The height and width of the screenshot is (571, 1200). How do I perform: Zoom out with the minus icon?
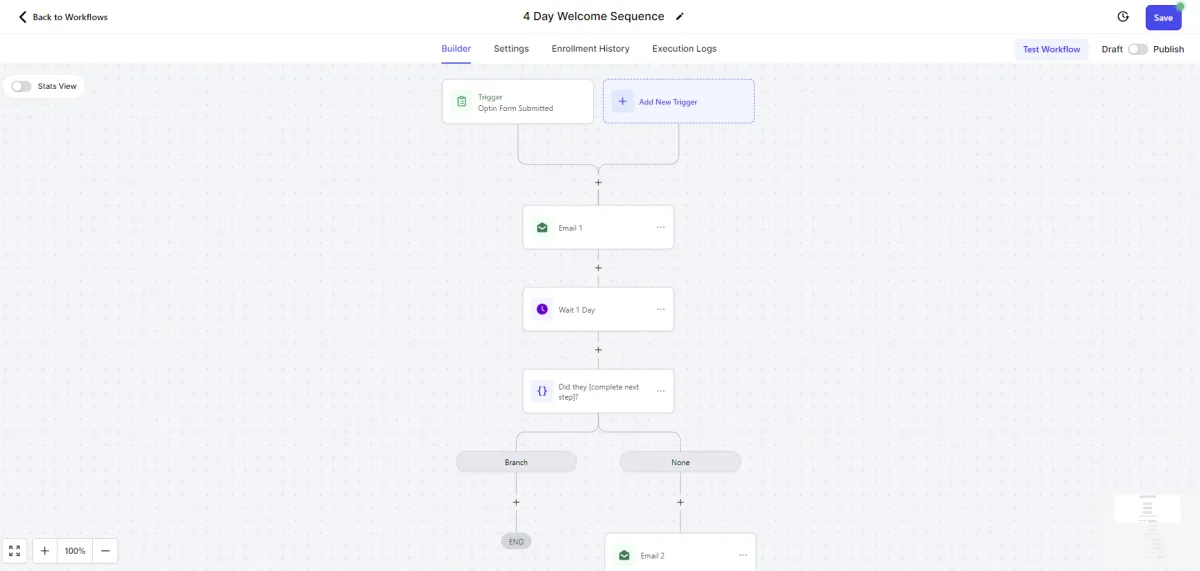[x=105, y=551]
